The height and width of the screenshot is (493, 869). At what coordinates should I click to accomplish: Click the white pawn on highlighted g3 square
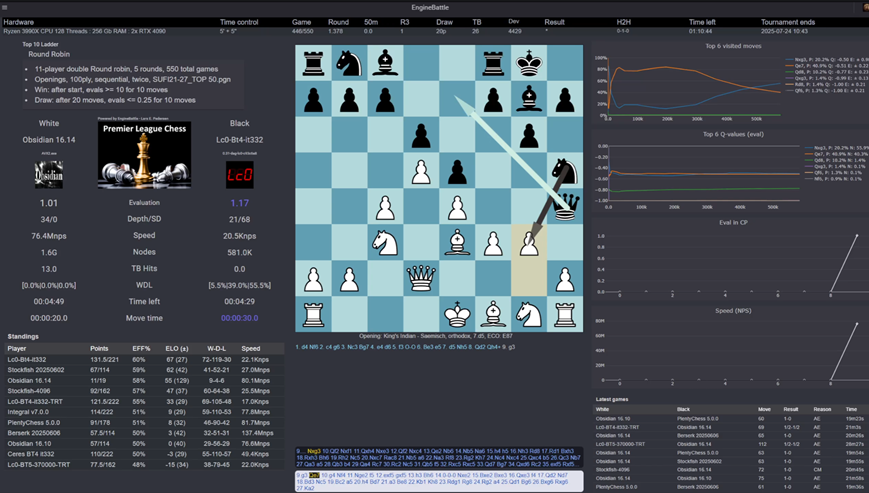(x=529, y=242)
